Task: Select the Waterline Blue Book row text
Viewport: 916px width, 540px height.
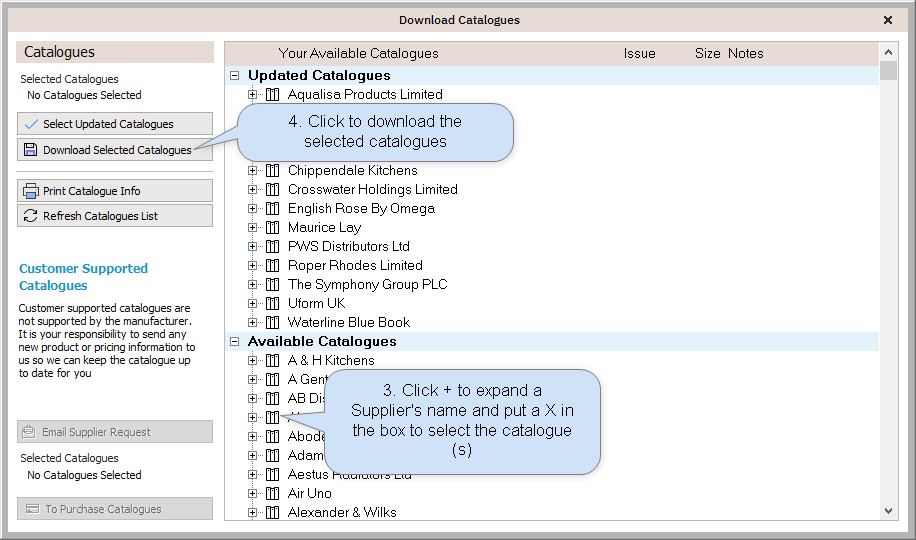Action: coord(349,323)
